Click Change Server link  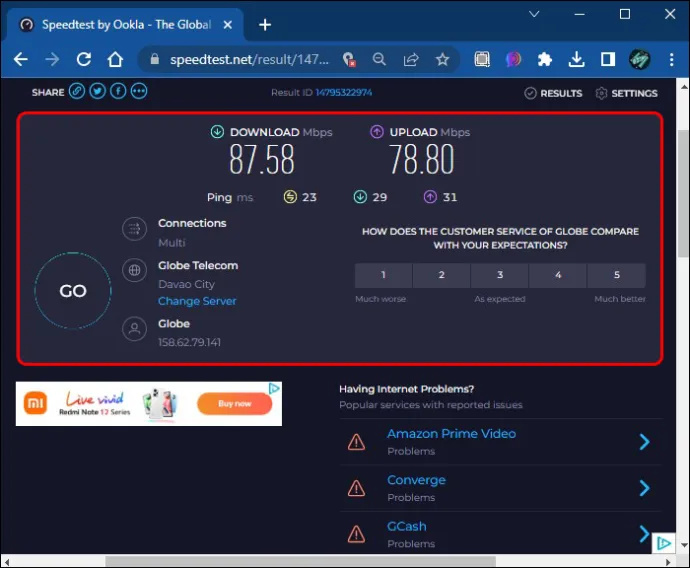tap(197, 301)
